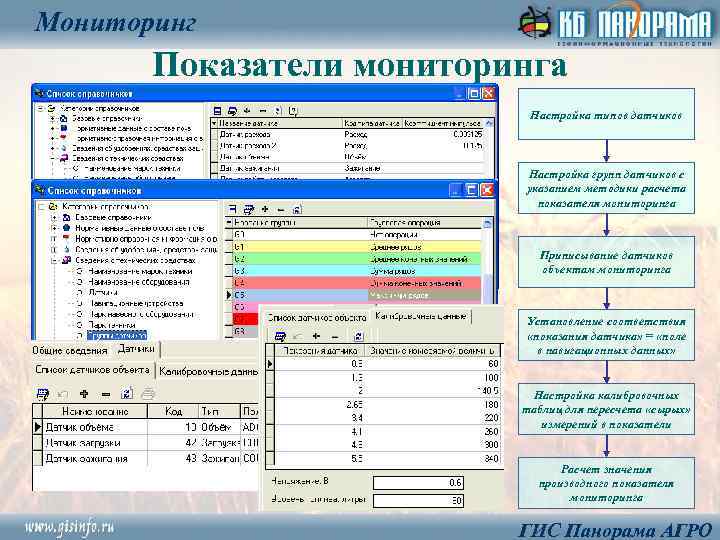Click the delete (minus) icon in the upper Список справочников window toolbar
This screenshot has height=540, width=720.
[263, 111]
